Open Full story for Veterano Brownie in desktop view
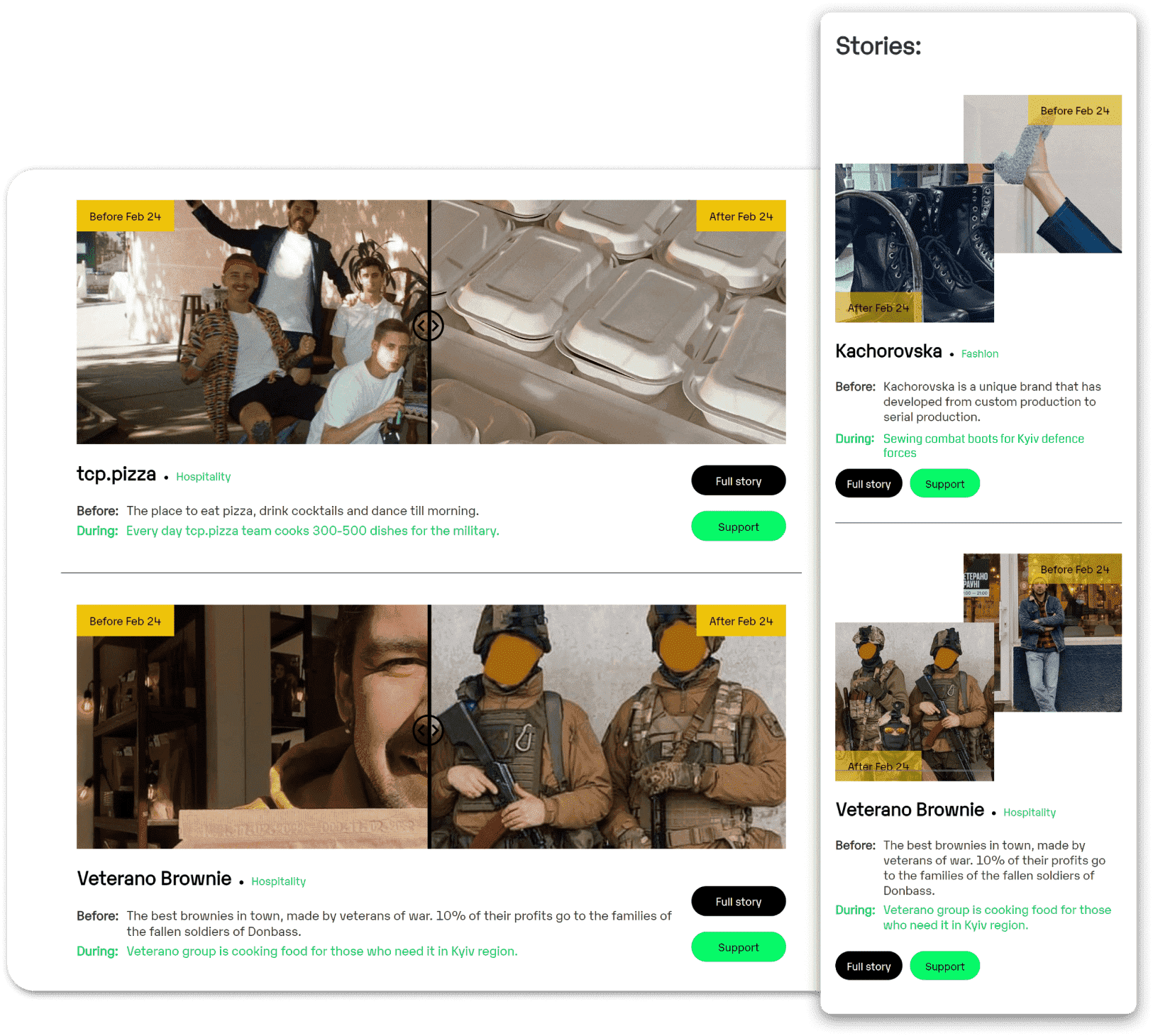 [738, 901]
